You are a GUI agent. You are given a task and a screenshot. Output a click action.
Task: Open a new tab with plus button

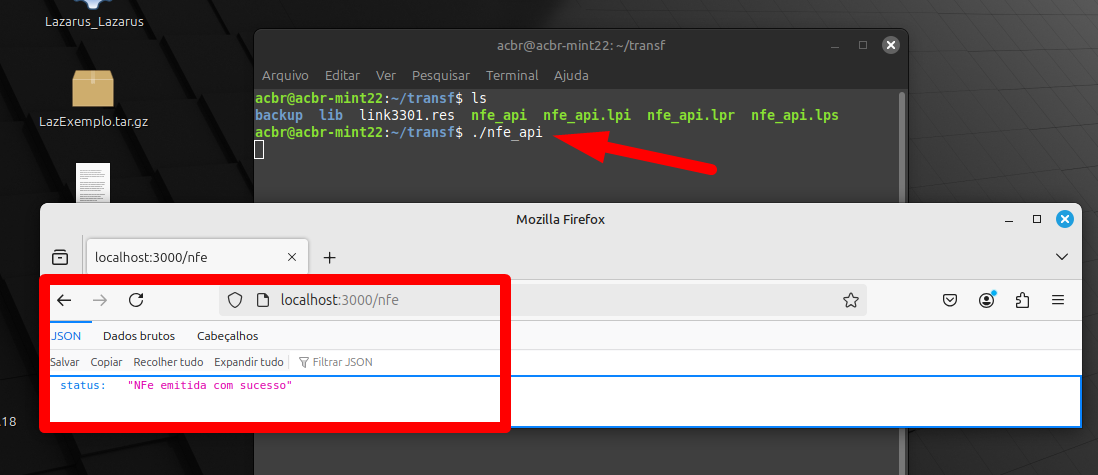click(x=330, y=258)
